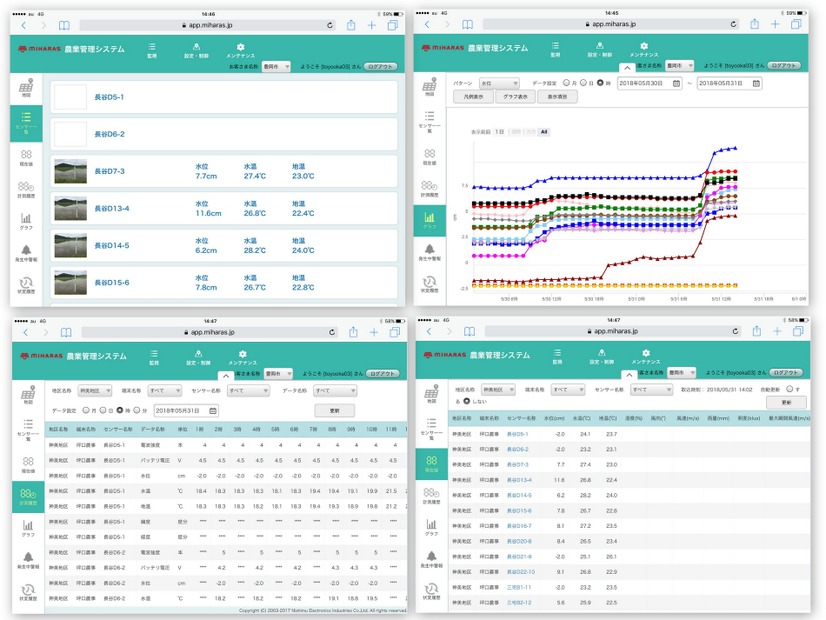Select highlighted measurement history icon in history table screen
Screen dimensions: 826x620
tap(28, 496)
